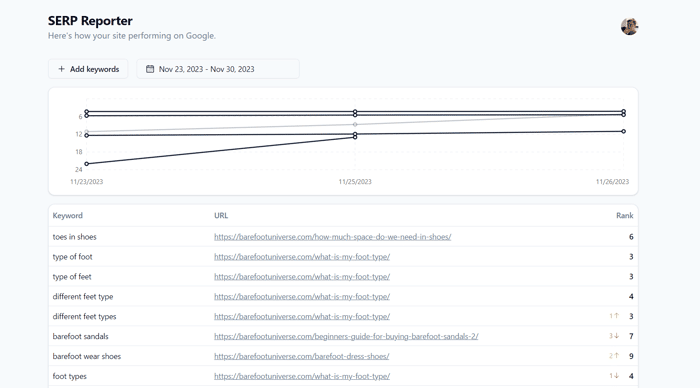Click the 11/25/2023 data point on lowest line

point(355,137)
